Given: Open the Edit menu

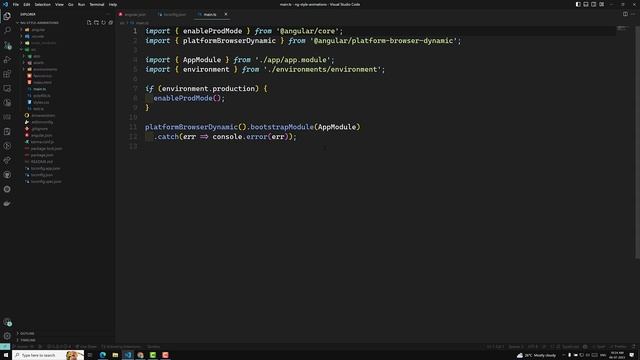Looking at the screenshot, I should 27,4.
